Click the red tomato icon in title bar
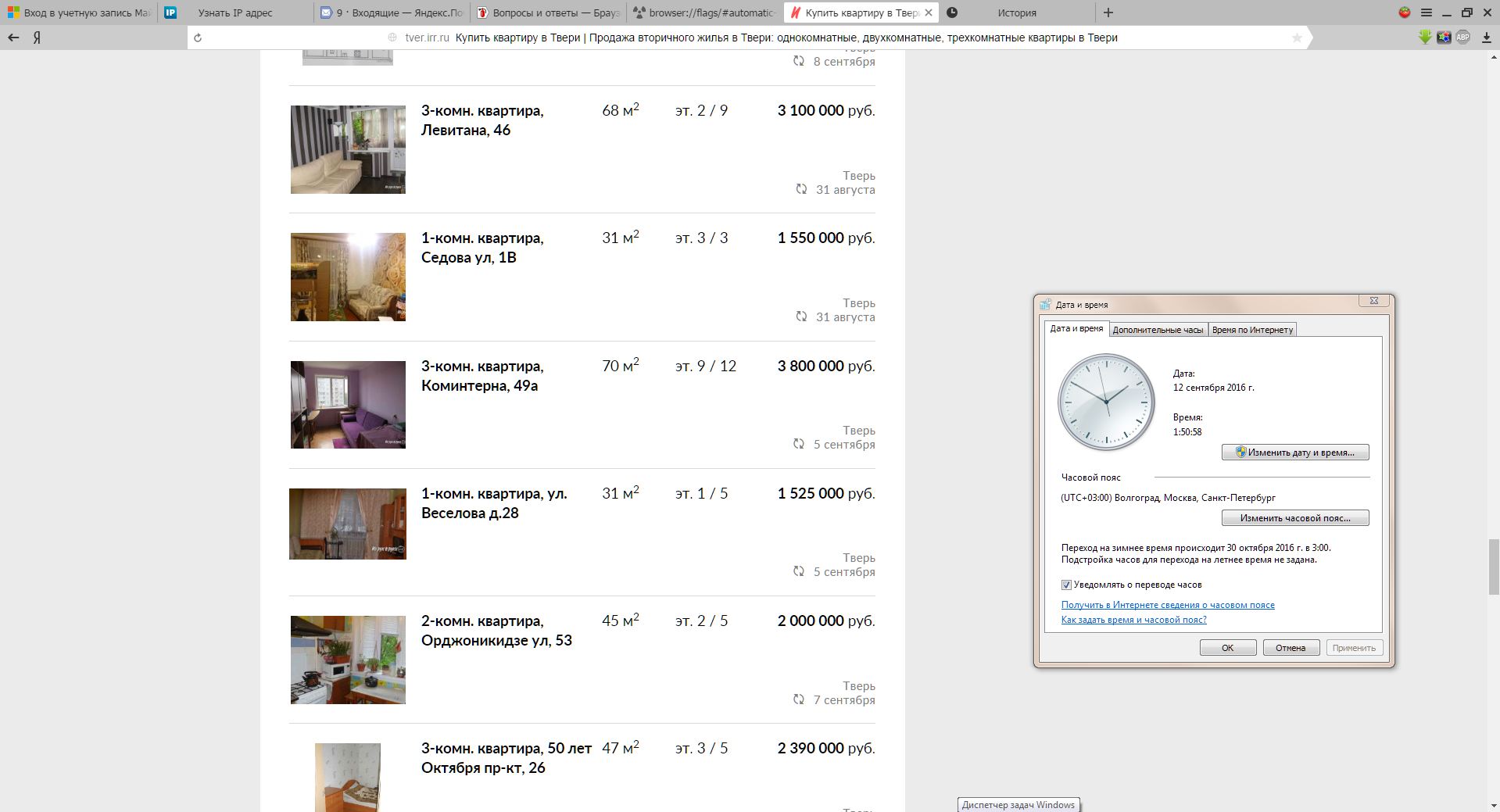1500x812 pixels. [x=1405, y=13]
